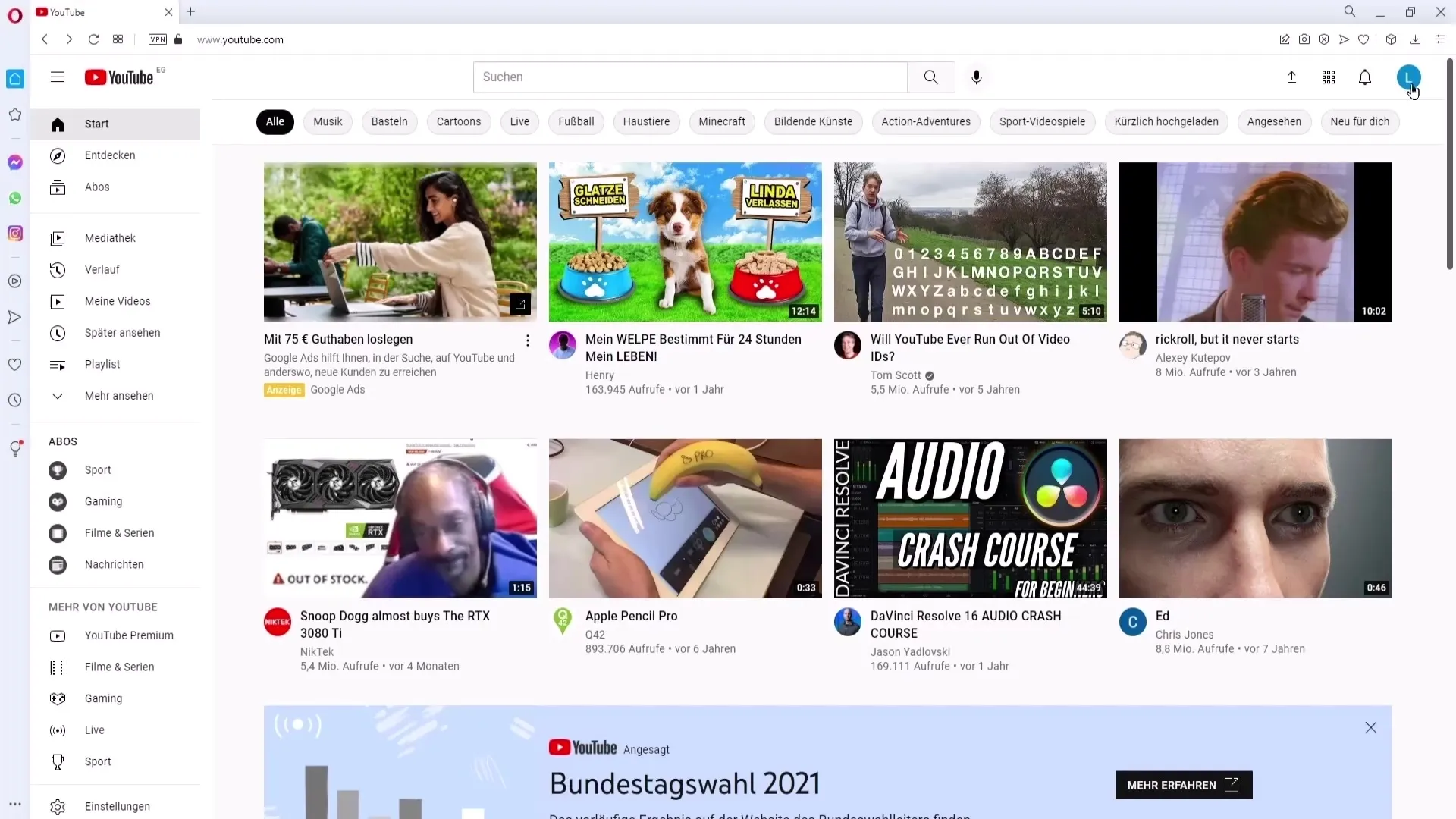Open Opera sidebar Messenger icon
The height and width of the screenshot is (819, 1456).
(15, 162)
